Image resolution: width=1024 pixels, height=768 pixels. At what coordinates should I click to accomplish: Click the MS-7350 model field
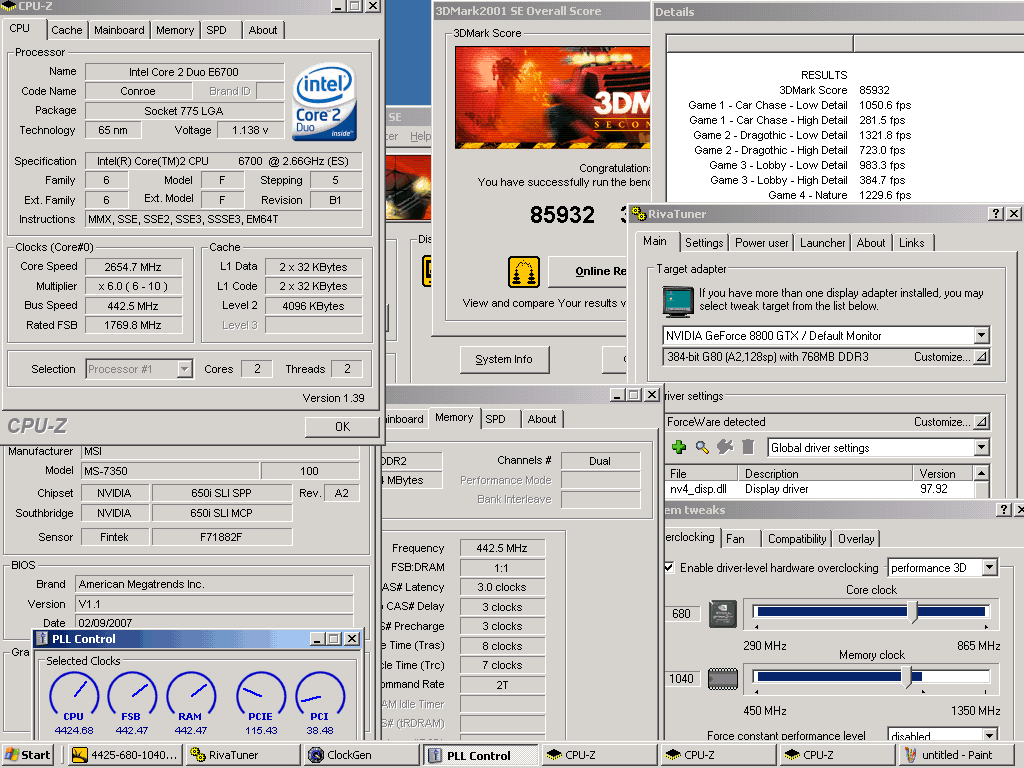pyautogui.click(x=170, y=471)
